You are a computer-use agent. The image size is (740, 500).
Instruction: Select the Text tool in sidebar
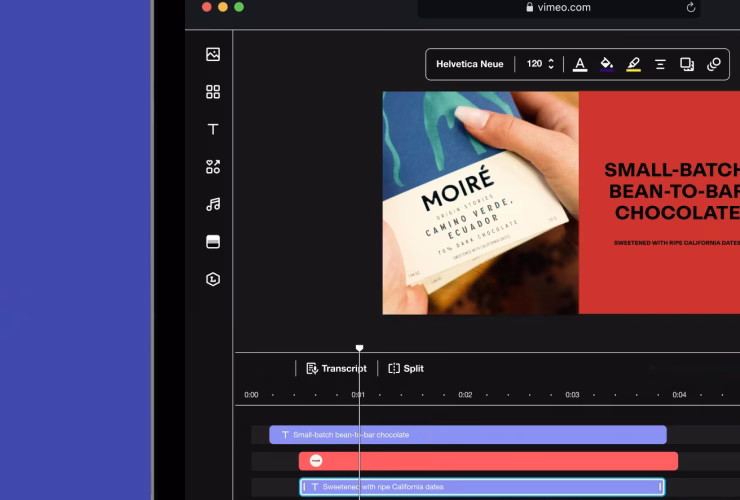[x=213, y=129]
